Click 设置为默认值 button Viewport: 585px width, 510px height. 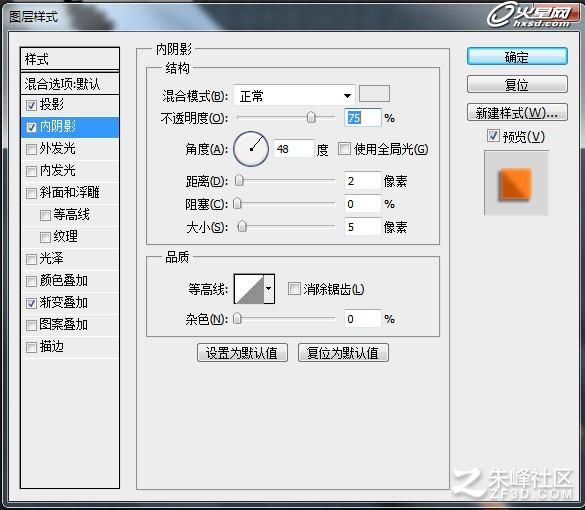pyautogui.click(x=242, y=353)
